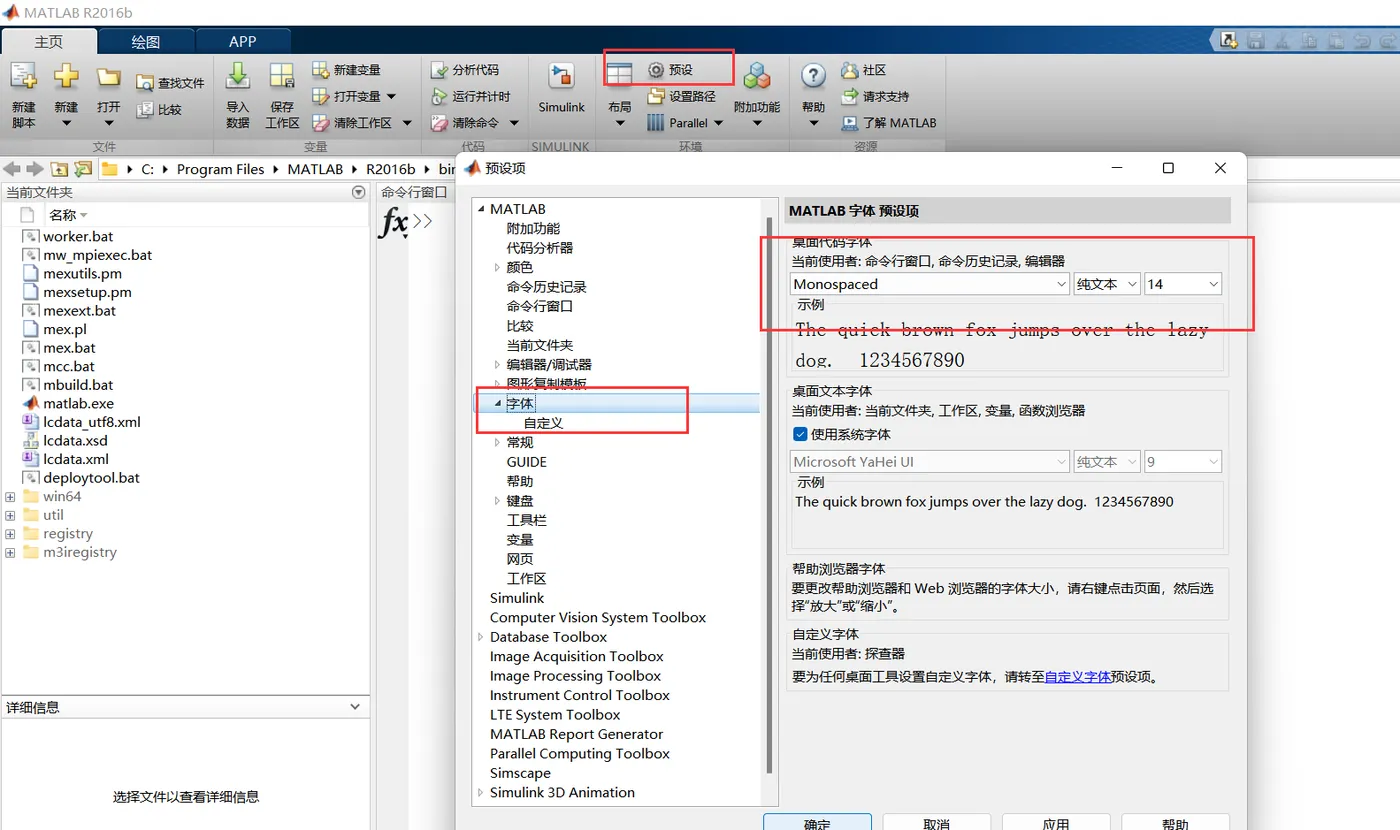Image resolution: width=1400 pixels, height=830 pixels.
Task: Go forward using the address bar arrow
Action: 35,169
